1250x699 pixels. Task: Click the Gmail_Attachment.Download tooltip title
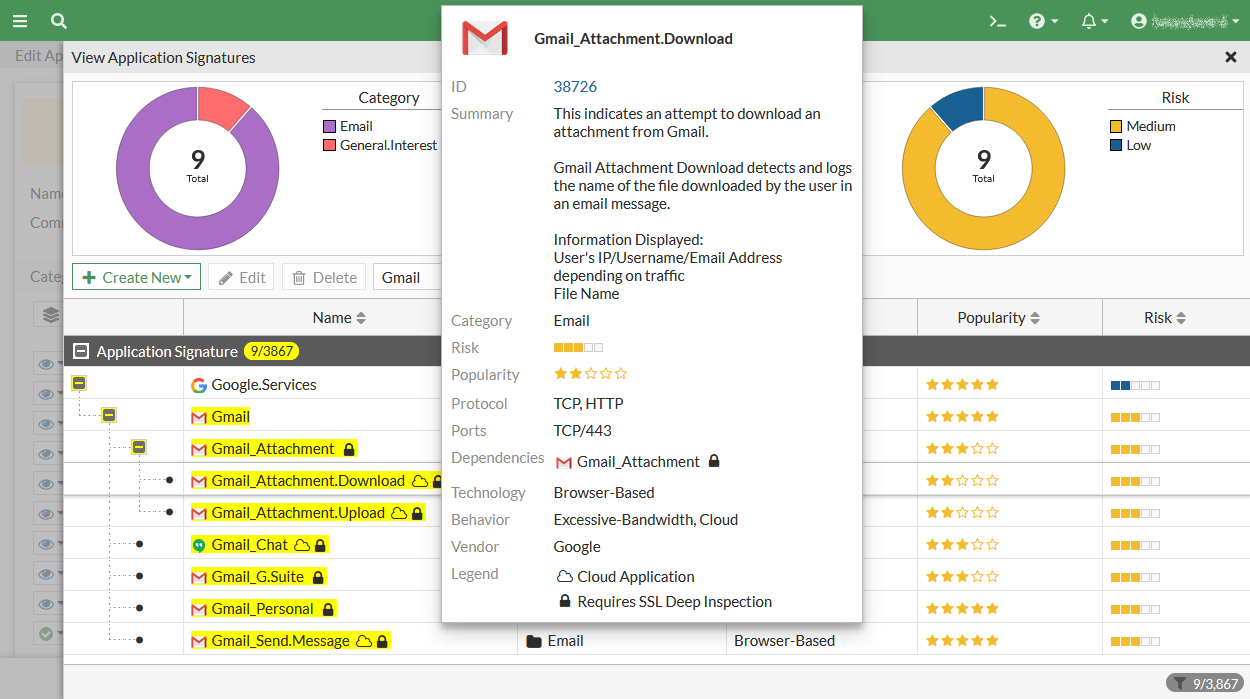click(x=633, y=39)
